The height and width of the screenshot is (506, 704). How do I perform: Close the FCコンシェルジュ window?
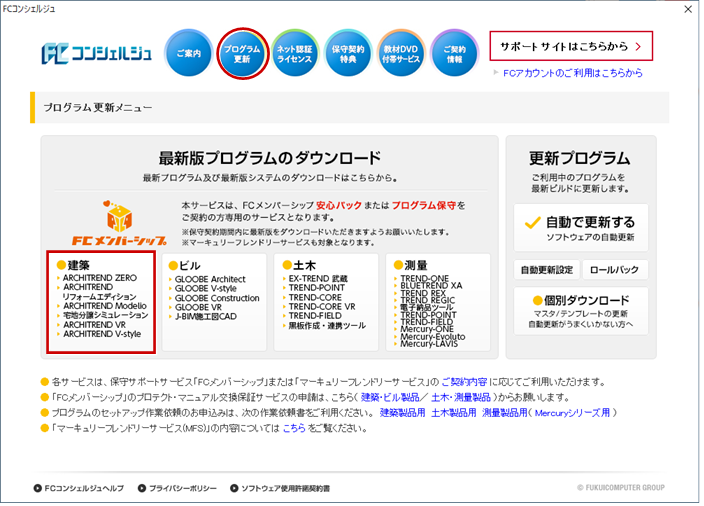coord(688,9)
